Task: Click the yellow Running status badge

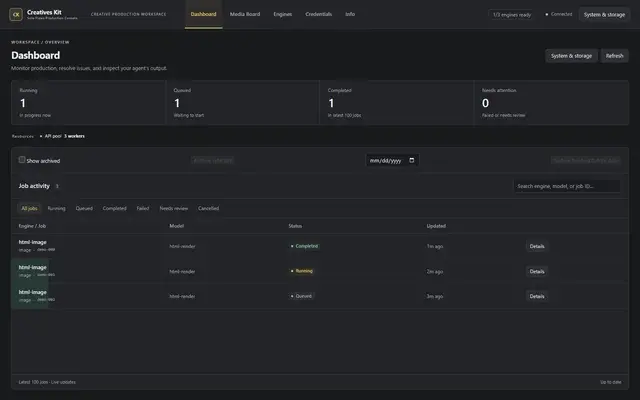Action: coord(302,271)
